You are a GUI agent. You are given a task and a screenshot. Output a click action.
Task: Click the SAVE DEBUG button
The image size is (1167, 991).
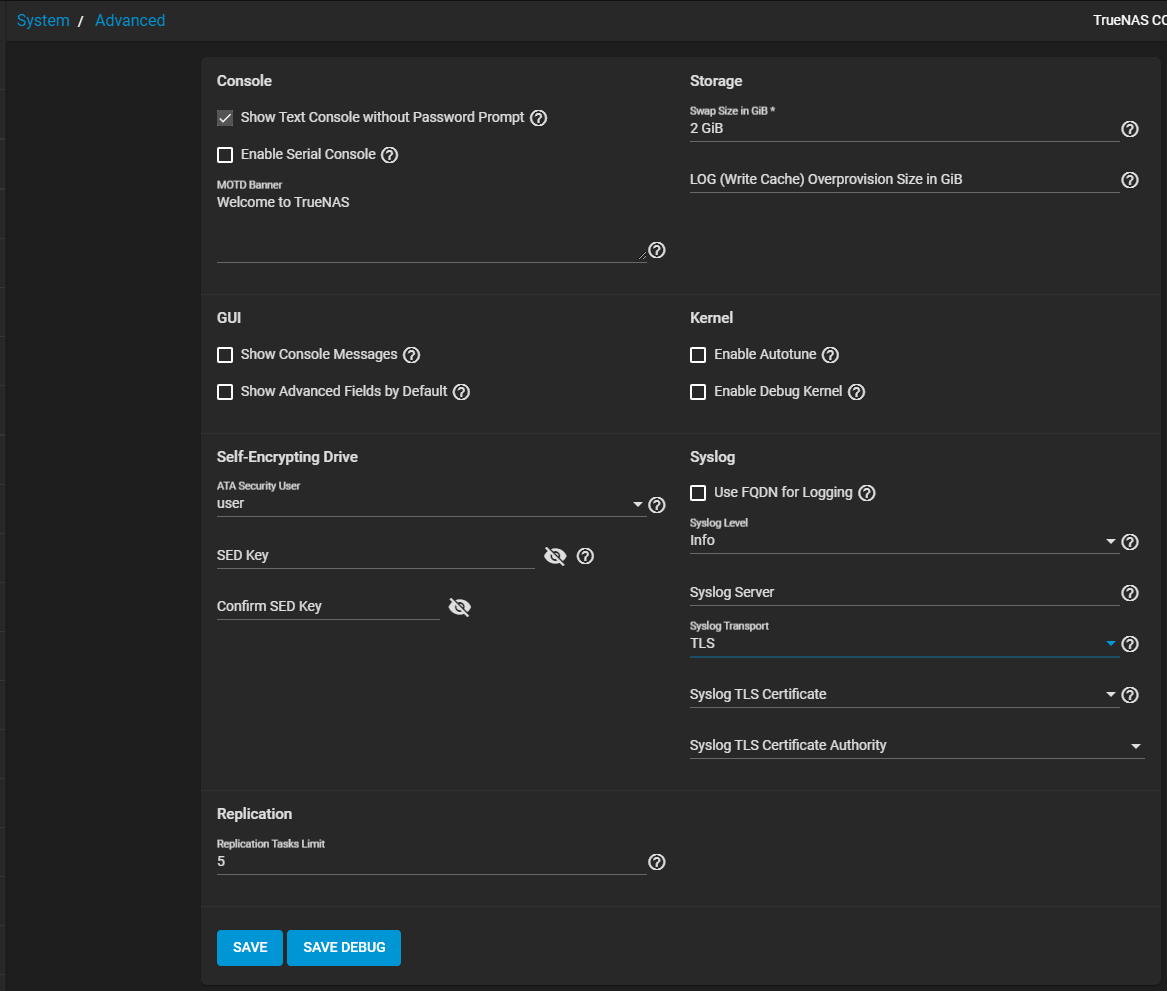(344, 948)
